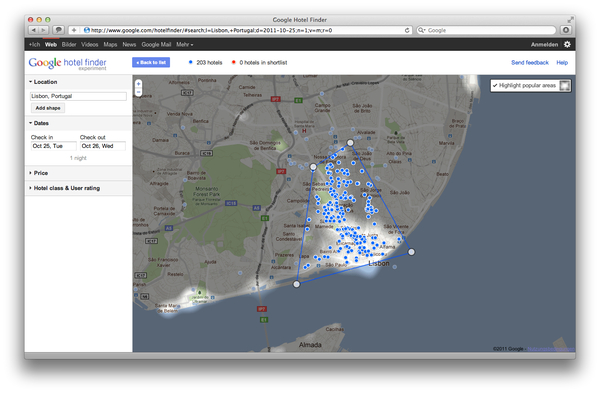Click the upper-left vertex handle near Sete Rios
The image size is (600, 393).
[x=313, y=167]
